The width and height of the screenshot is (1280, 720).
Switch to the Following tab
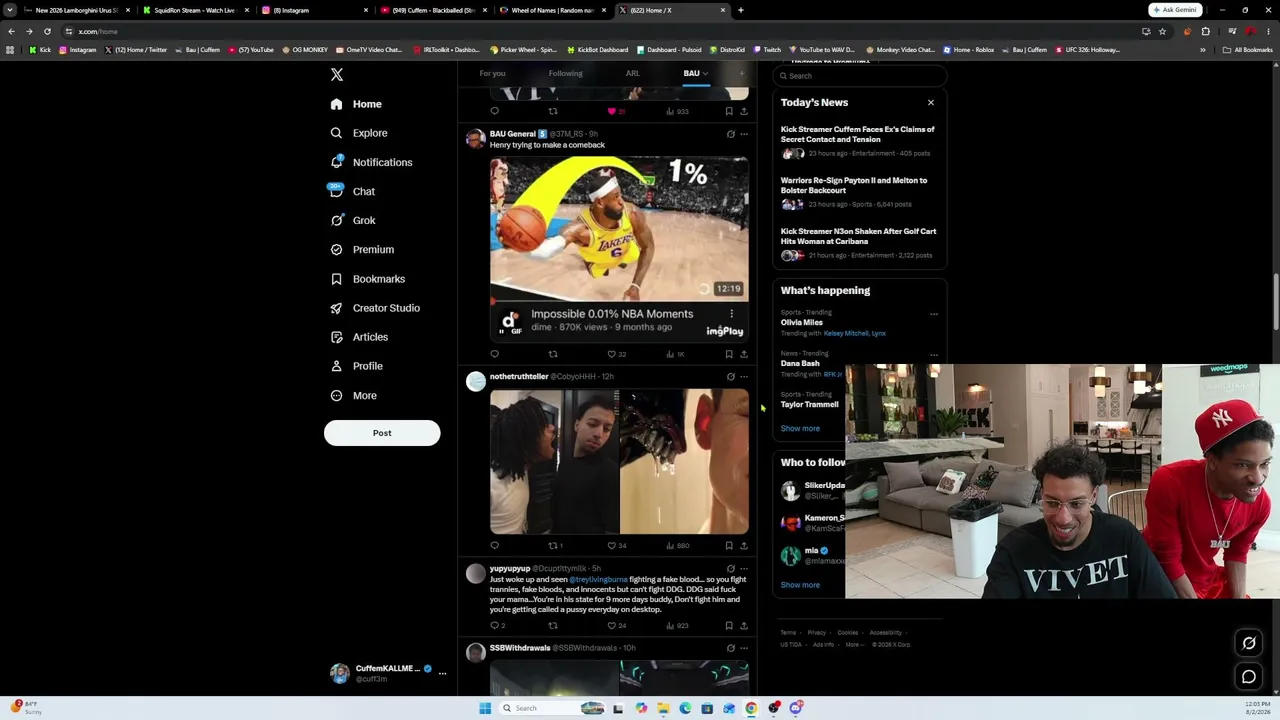(565, 73)
